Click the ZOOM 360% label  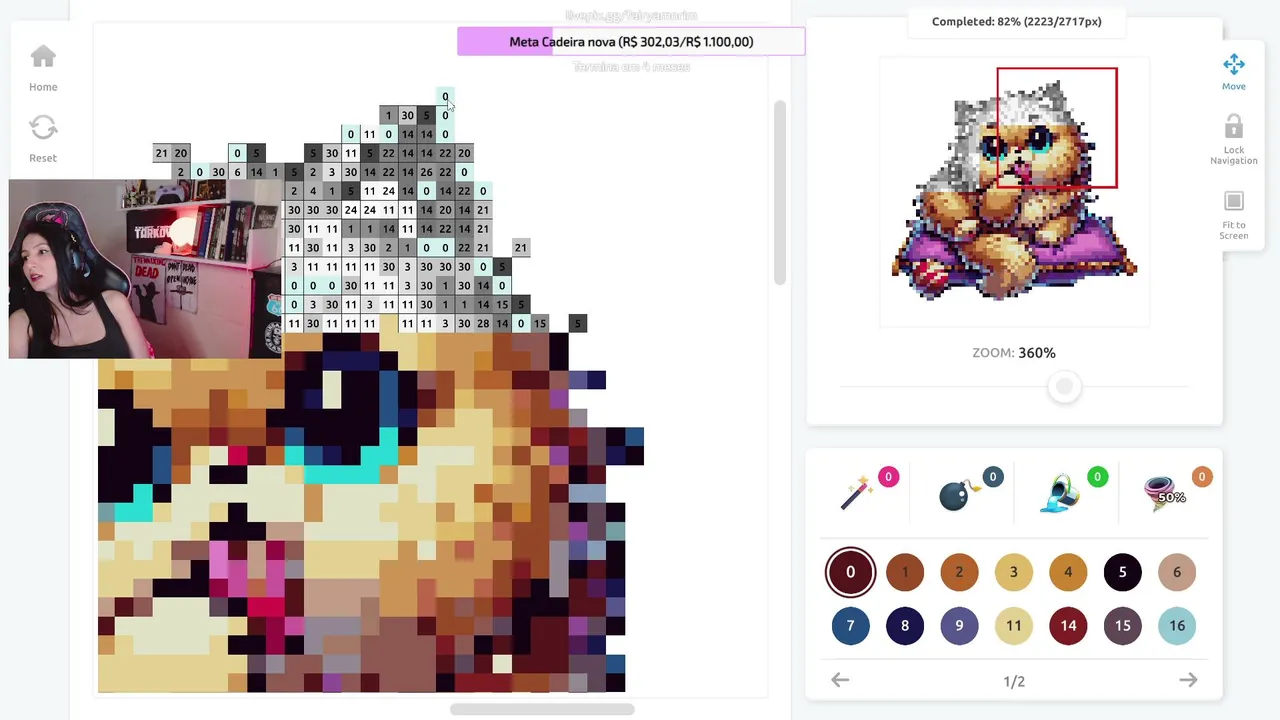click(1014, 353)
